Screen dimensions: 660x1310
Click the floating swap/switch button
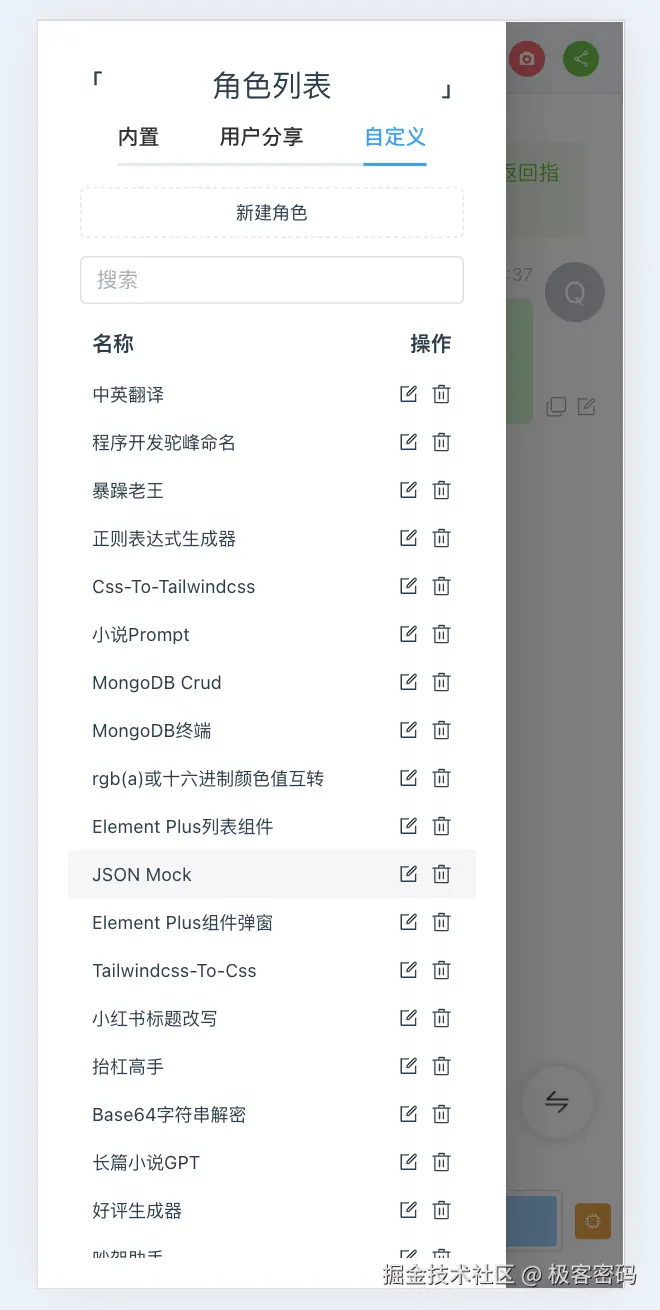click(x=557, y=1102)
